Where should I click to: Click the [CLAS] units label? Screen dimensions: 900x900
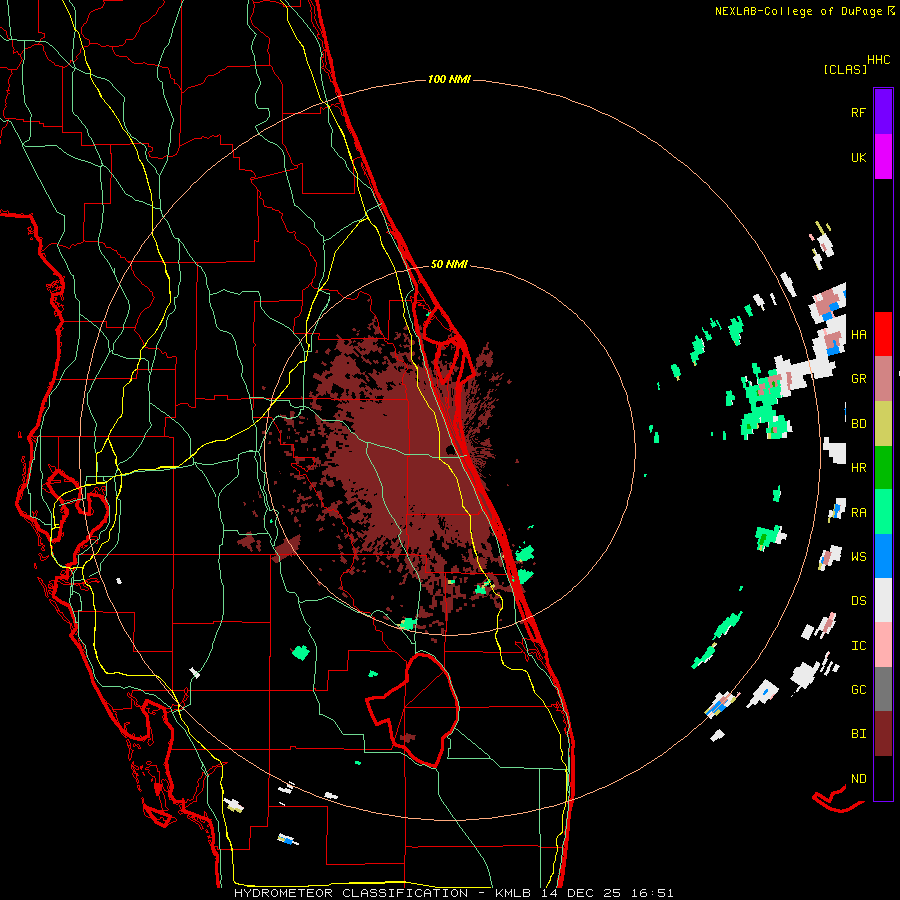coord(845,70)
